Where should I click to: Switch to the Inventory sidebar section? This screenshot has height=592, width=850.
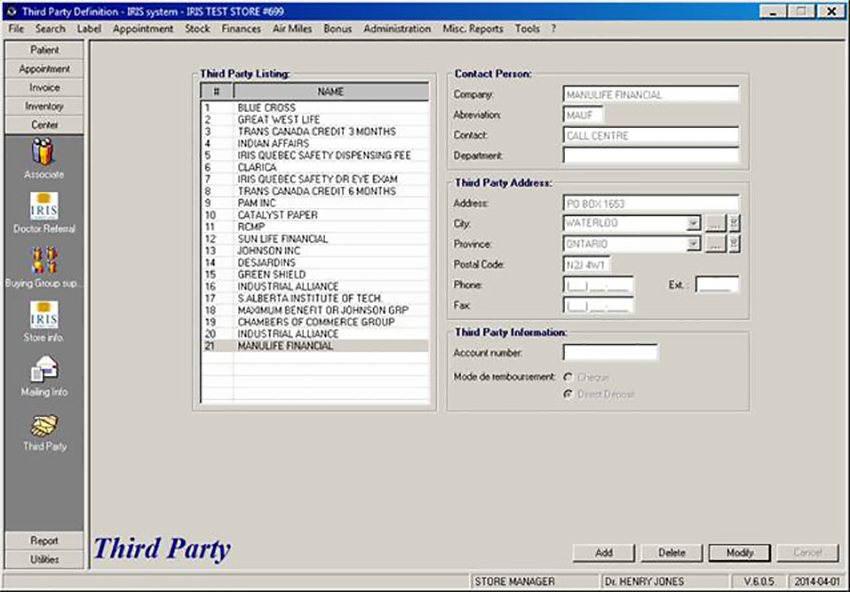[x=44, y=106]
